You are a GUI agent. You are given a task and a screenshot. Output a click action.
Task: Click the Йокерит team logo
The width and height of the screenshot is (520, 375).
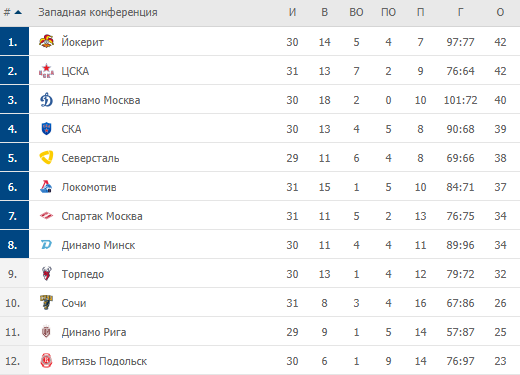point(46,42)
